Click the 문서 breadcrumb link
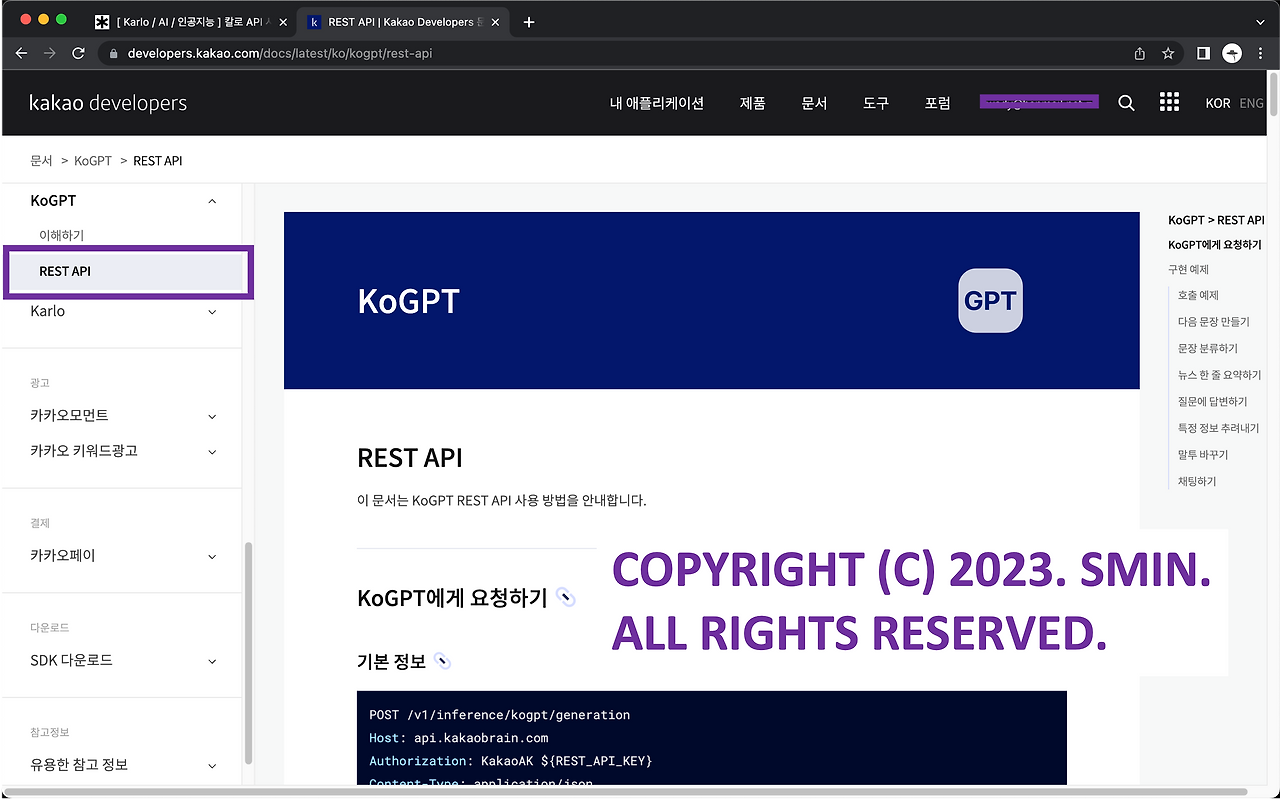The height and width of the screenshot is (799, 1280). 41,160
